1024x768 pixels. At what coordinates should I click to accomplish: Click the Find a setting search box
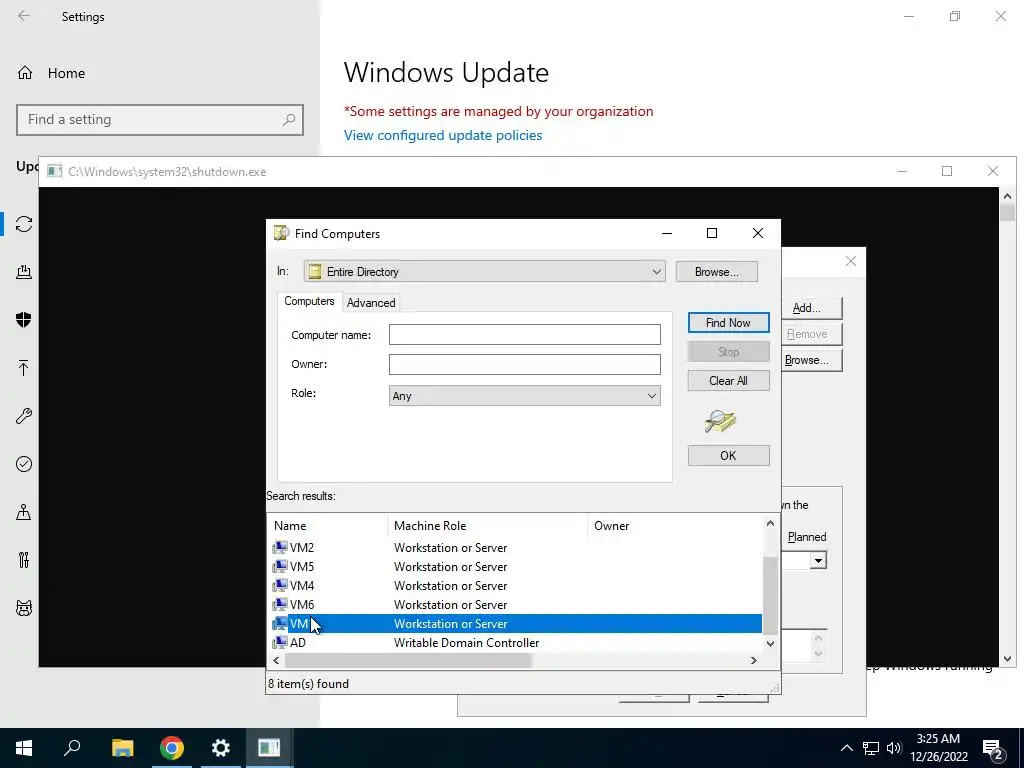click(x=159, y=120)
